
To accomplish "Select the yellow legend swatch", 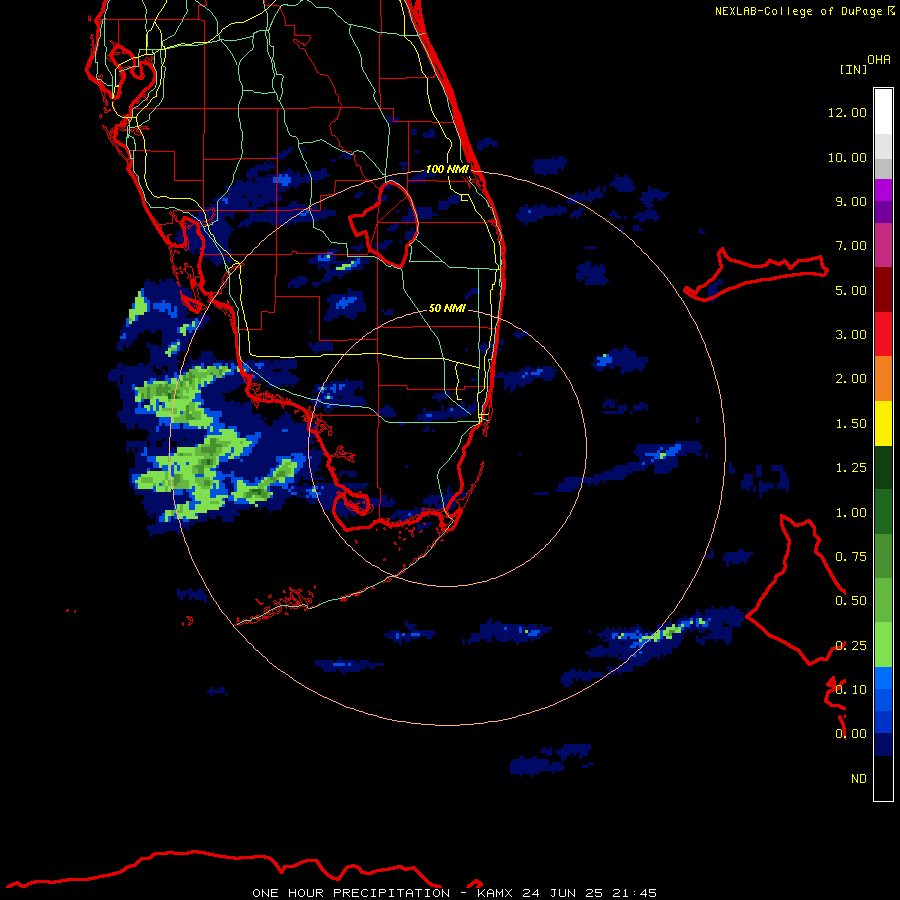I will pos(883,423).
